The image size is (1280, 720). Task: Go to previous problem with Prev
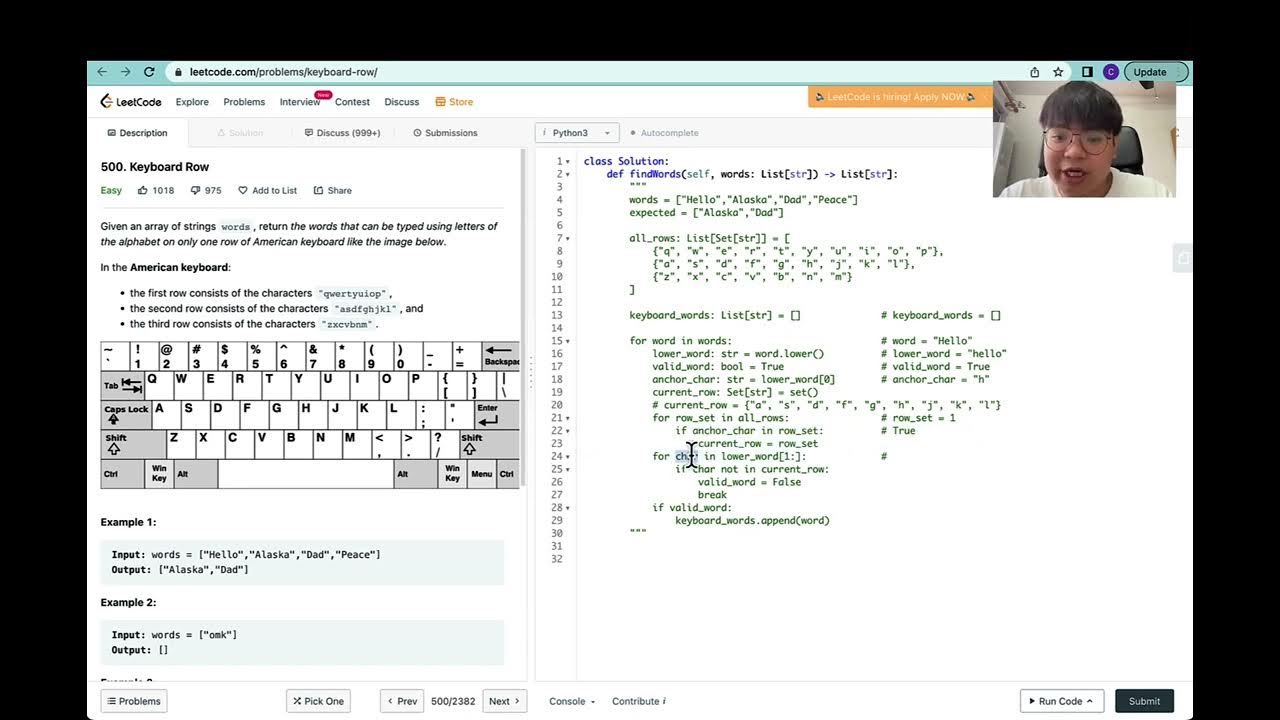(402, 701)
